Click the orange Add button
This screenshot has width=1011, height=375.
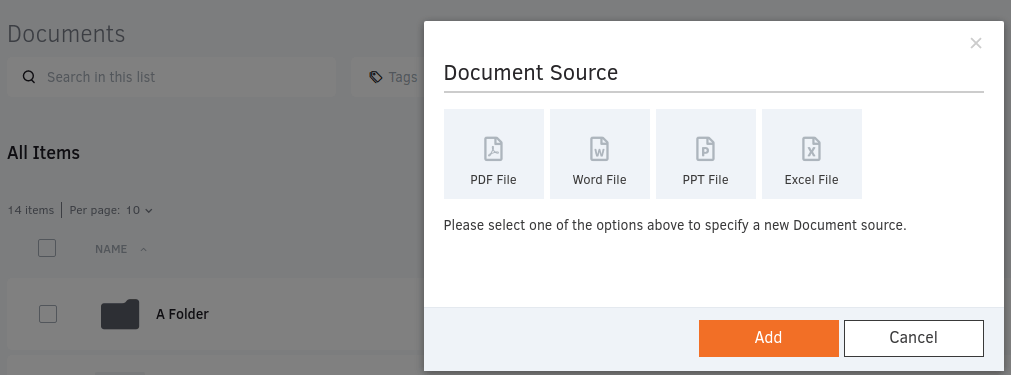[769, 338]
